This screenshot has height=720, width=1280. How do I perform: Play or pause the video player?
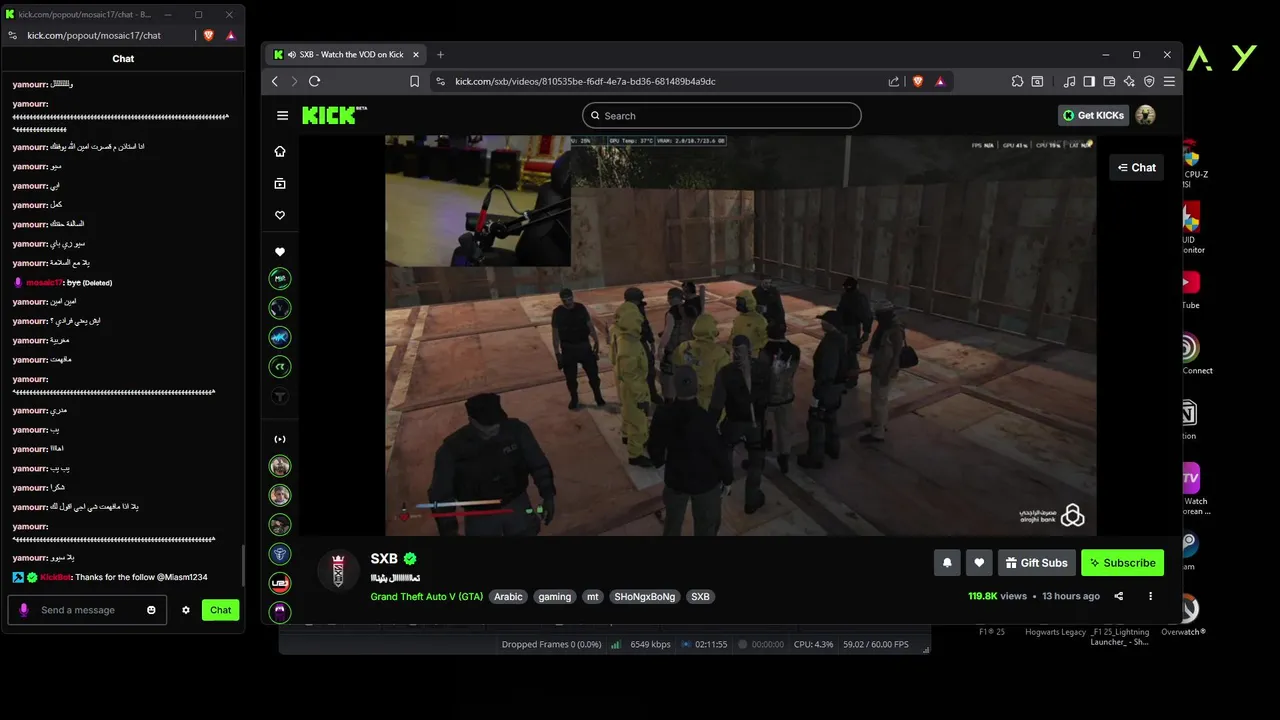[740, 335]
